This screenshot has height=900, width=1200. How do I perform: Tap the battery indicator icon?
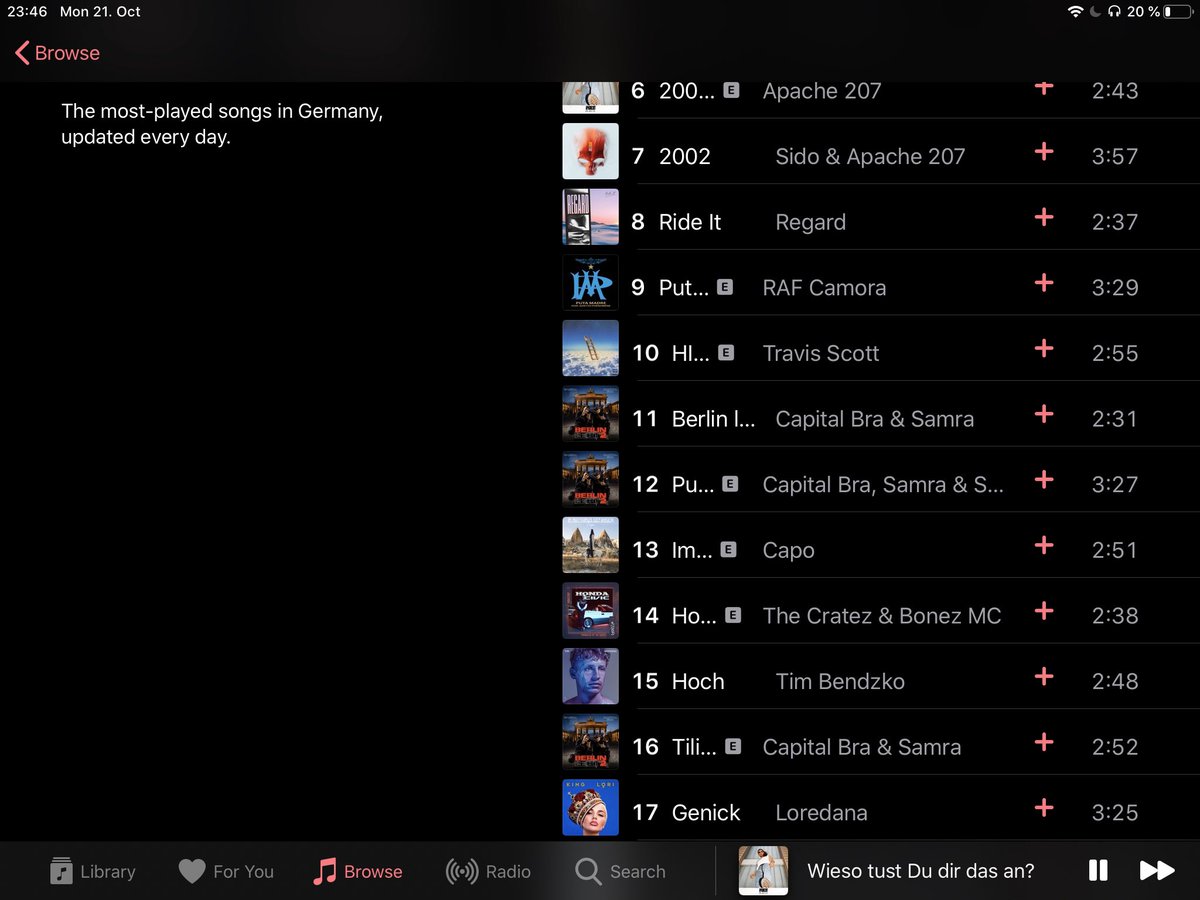click(x=1180, y=12)
